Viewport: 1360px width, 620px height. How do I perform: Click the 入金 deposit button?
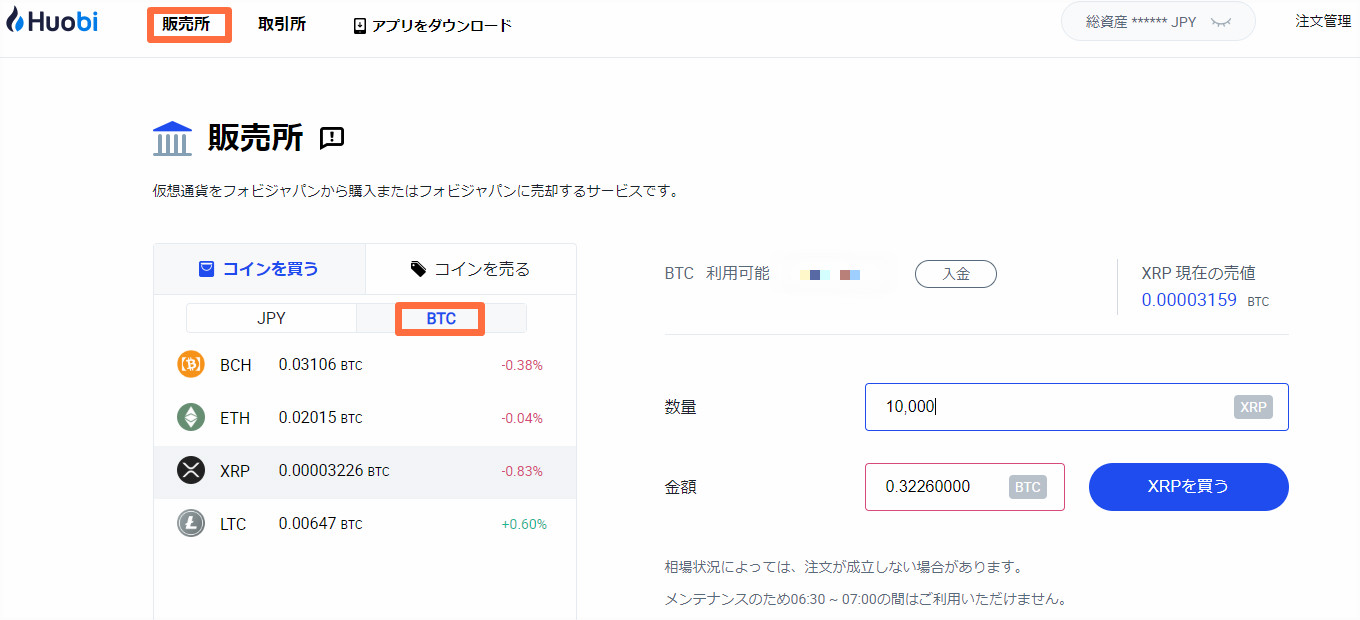click(x=956, y=274)
